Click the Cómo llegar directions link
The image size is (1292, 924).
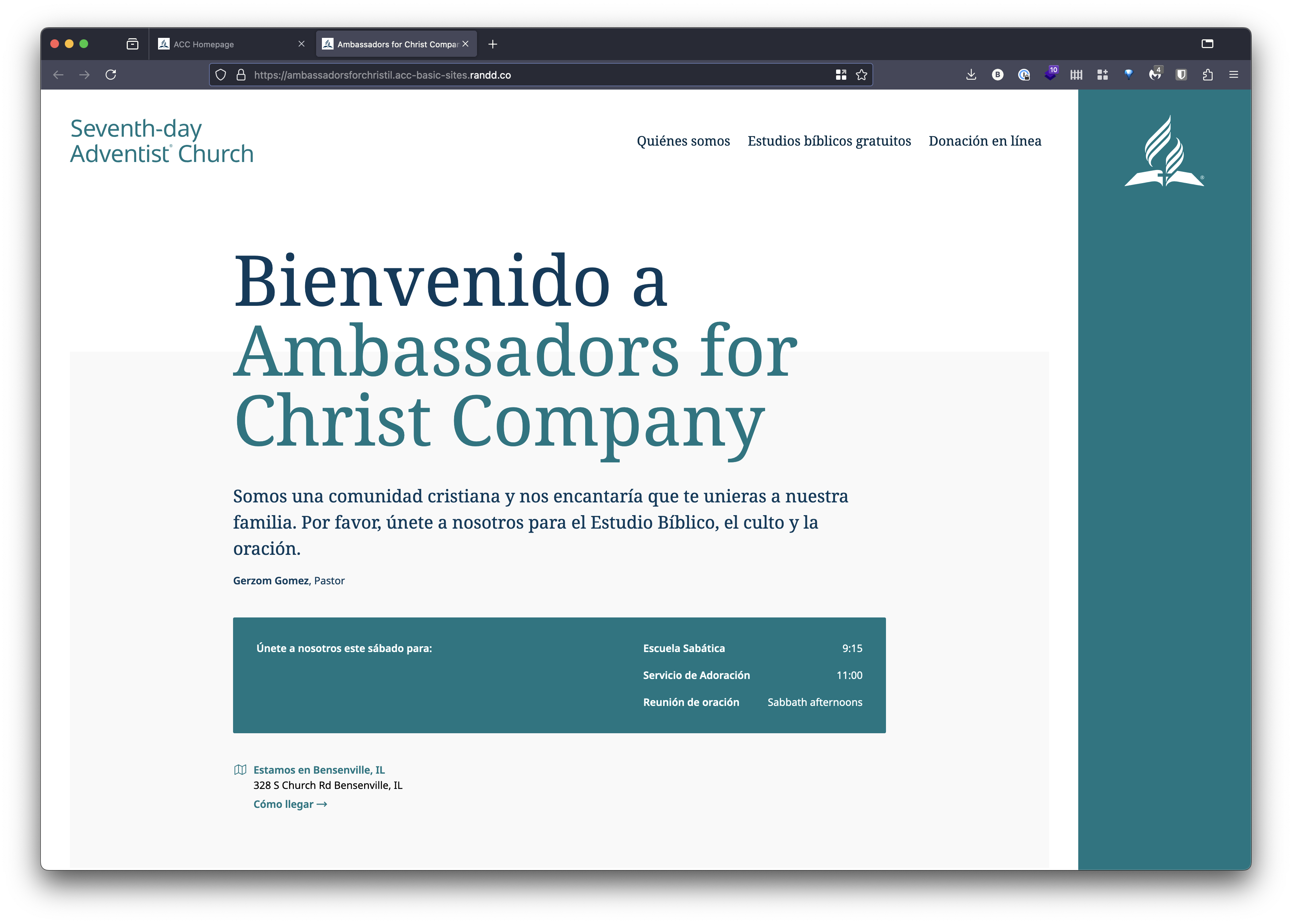(x=290, y=804)
